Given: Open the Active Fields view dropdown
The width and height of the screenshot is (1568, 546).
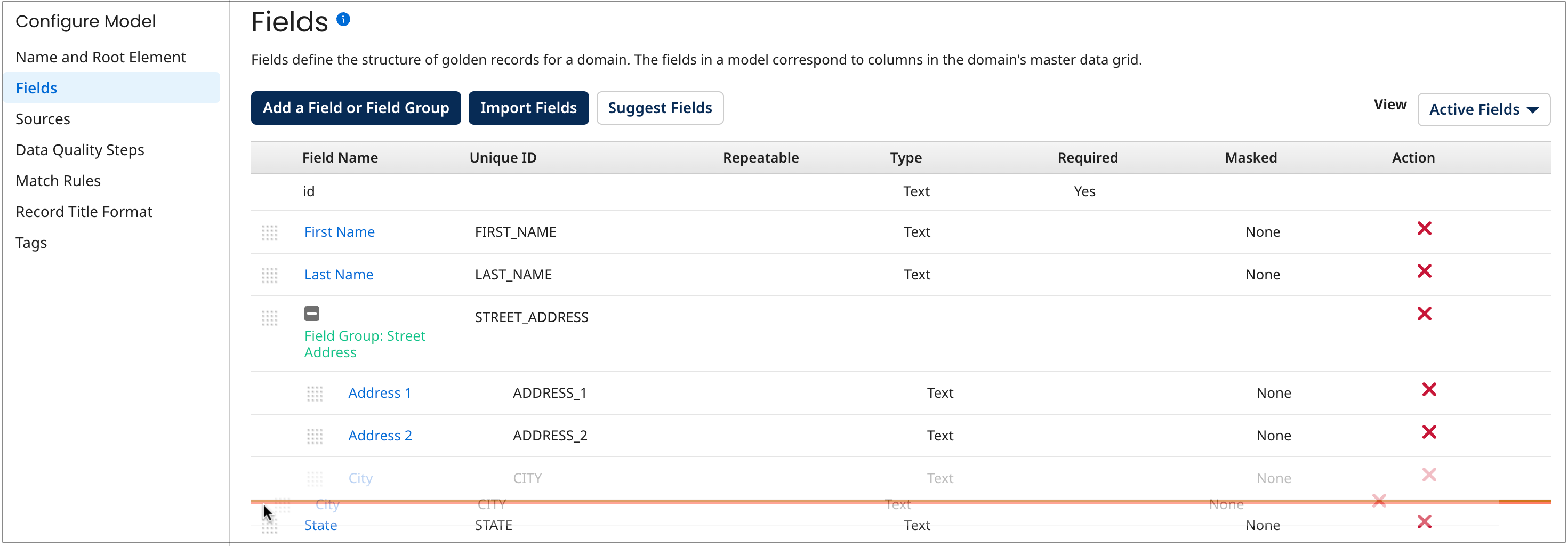Looking at the screenshot, I should click(x=1483, y=109).
